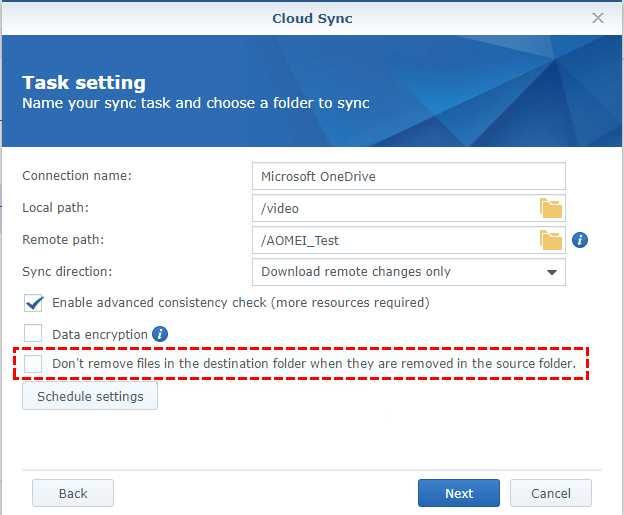Open the Local path folder browser icon
This screenshot has width=624, height=515.
[551, 208]
